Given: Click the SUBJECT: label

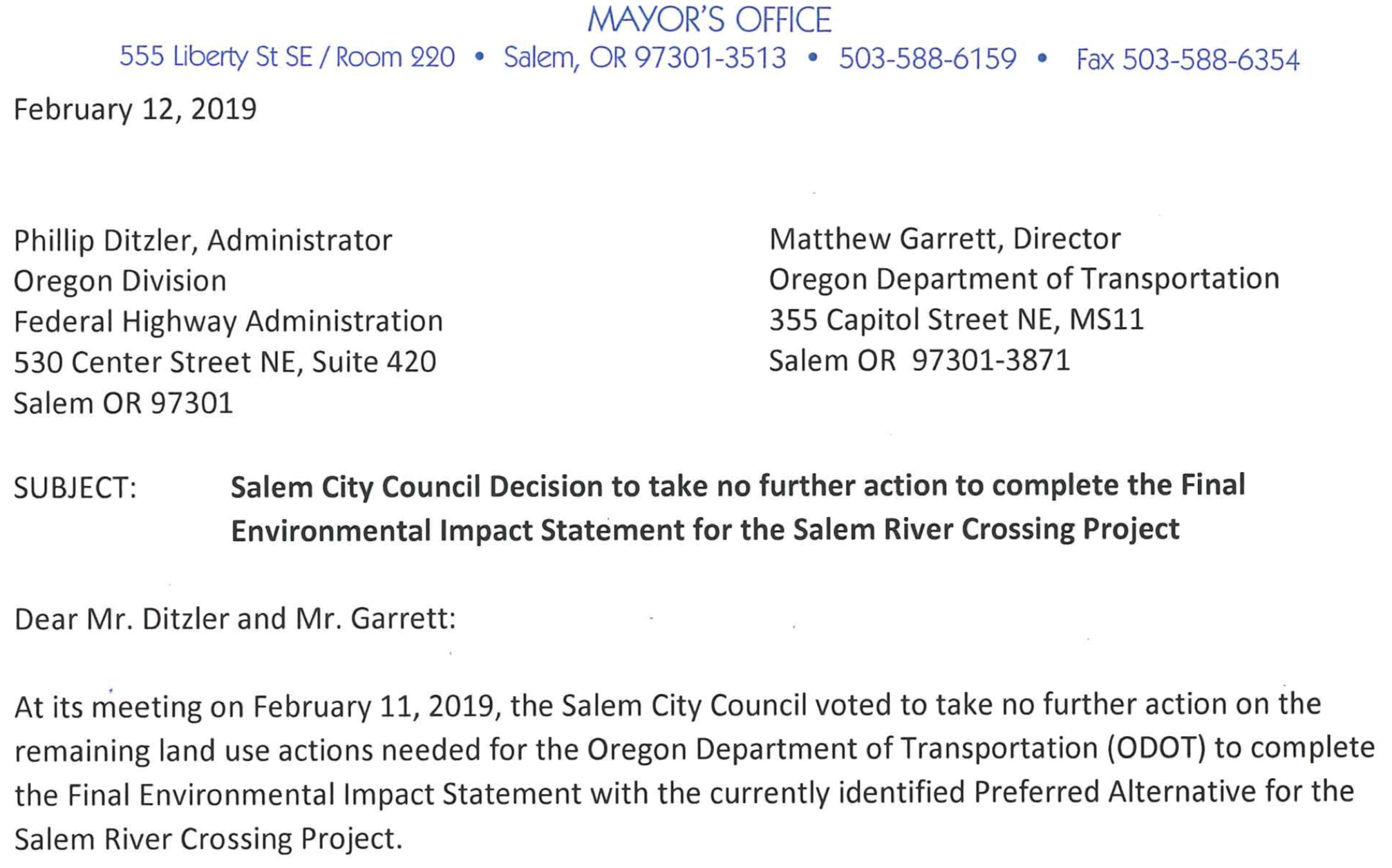Looking at the screenshot, I should (75, 489).
